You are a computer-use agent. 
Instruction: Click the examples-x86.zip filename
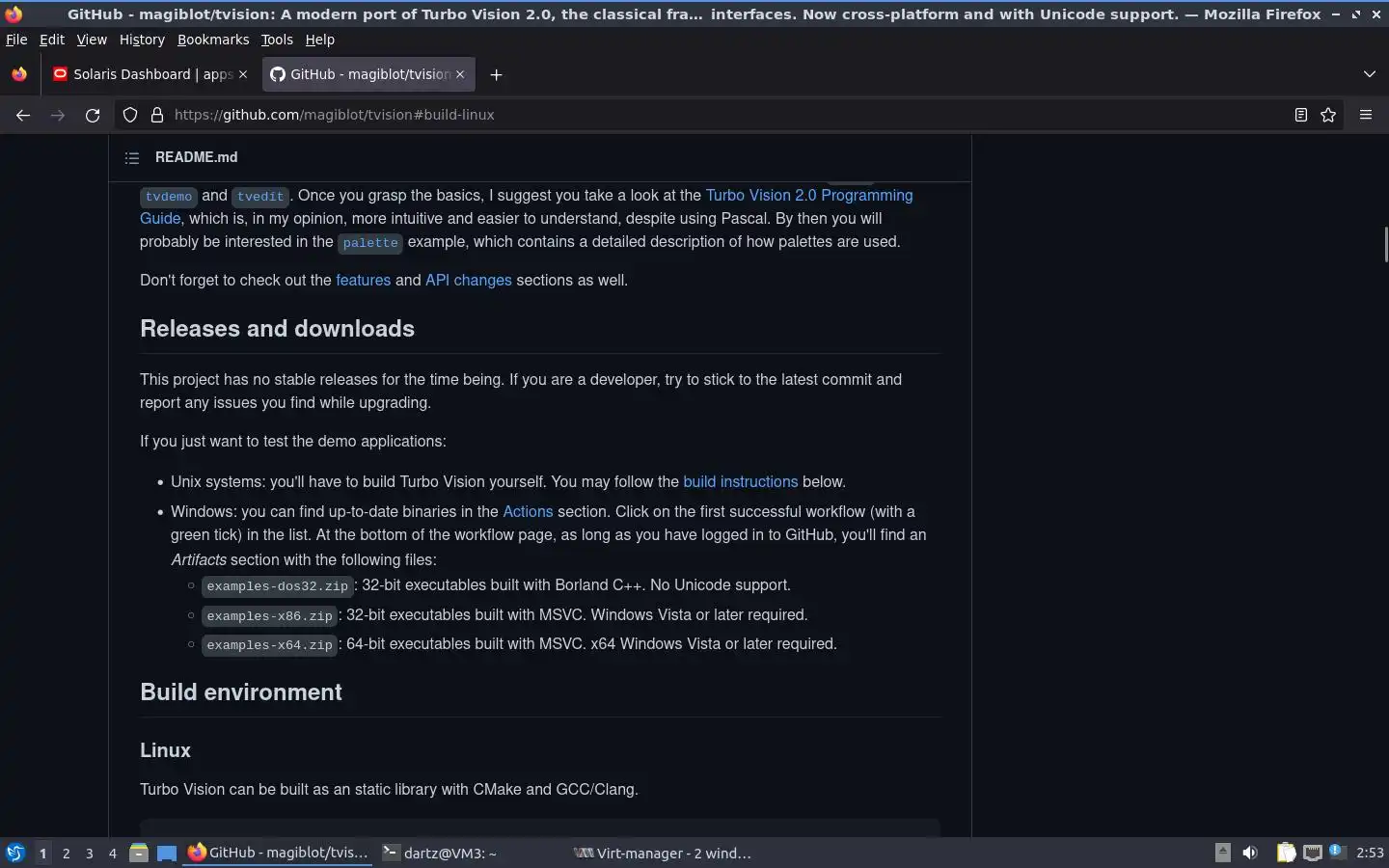269,616
